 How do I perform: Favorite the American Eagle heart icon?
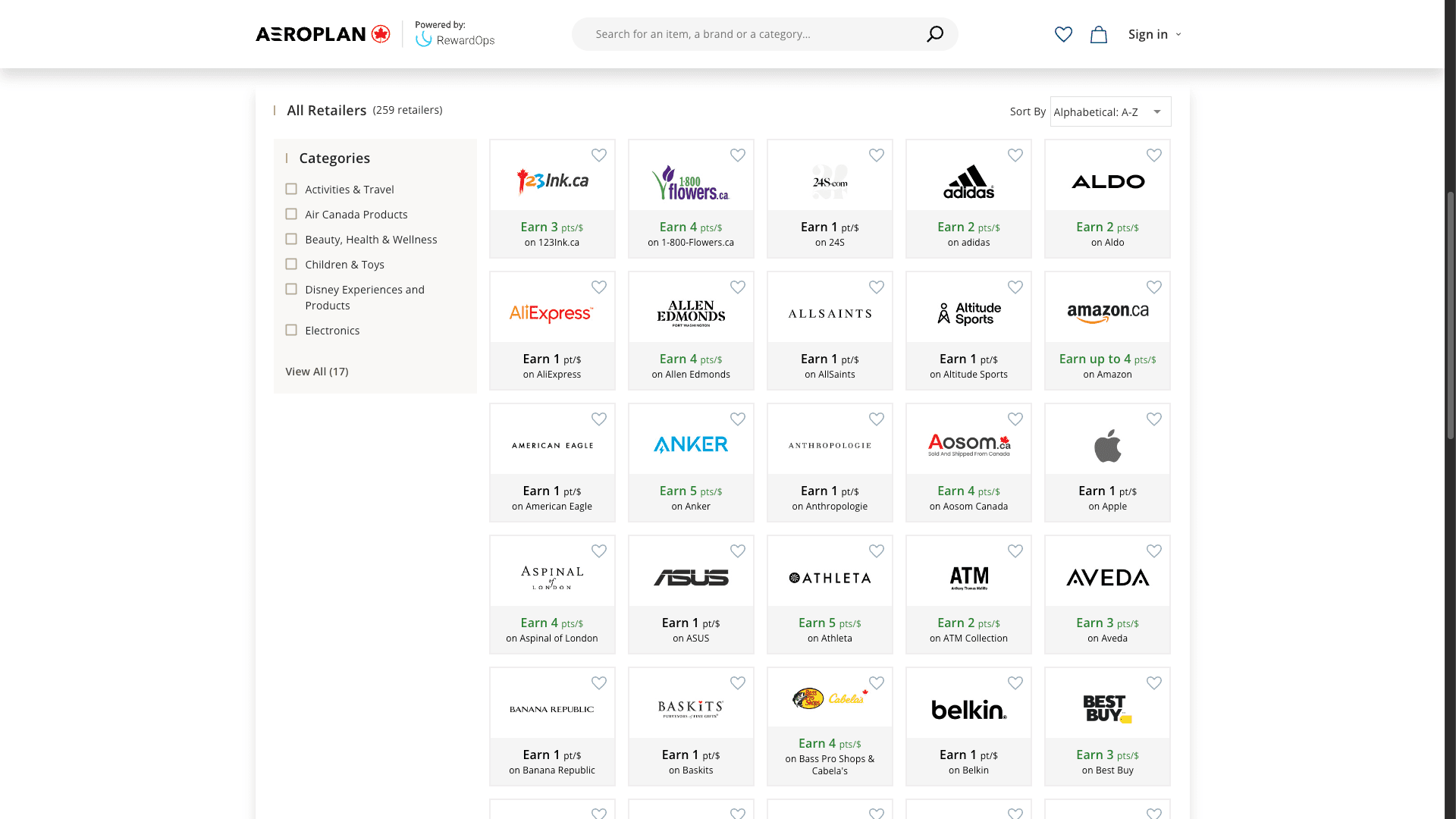tap(599, 419)
